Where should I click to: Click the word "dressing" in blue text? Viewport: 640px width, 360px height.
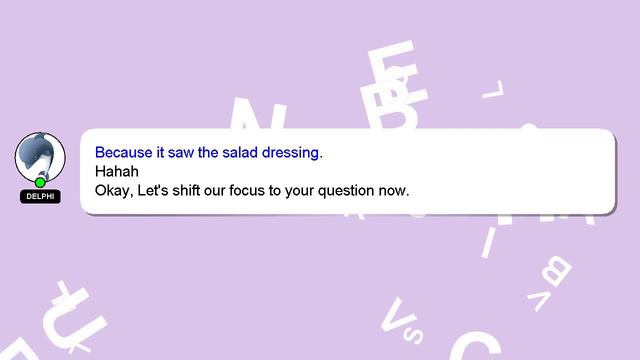pos(290,153)
